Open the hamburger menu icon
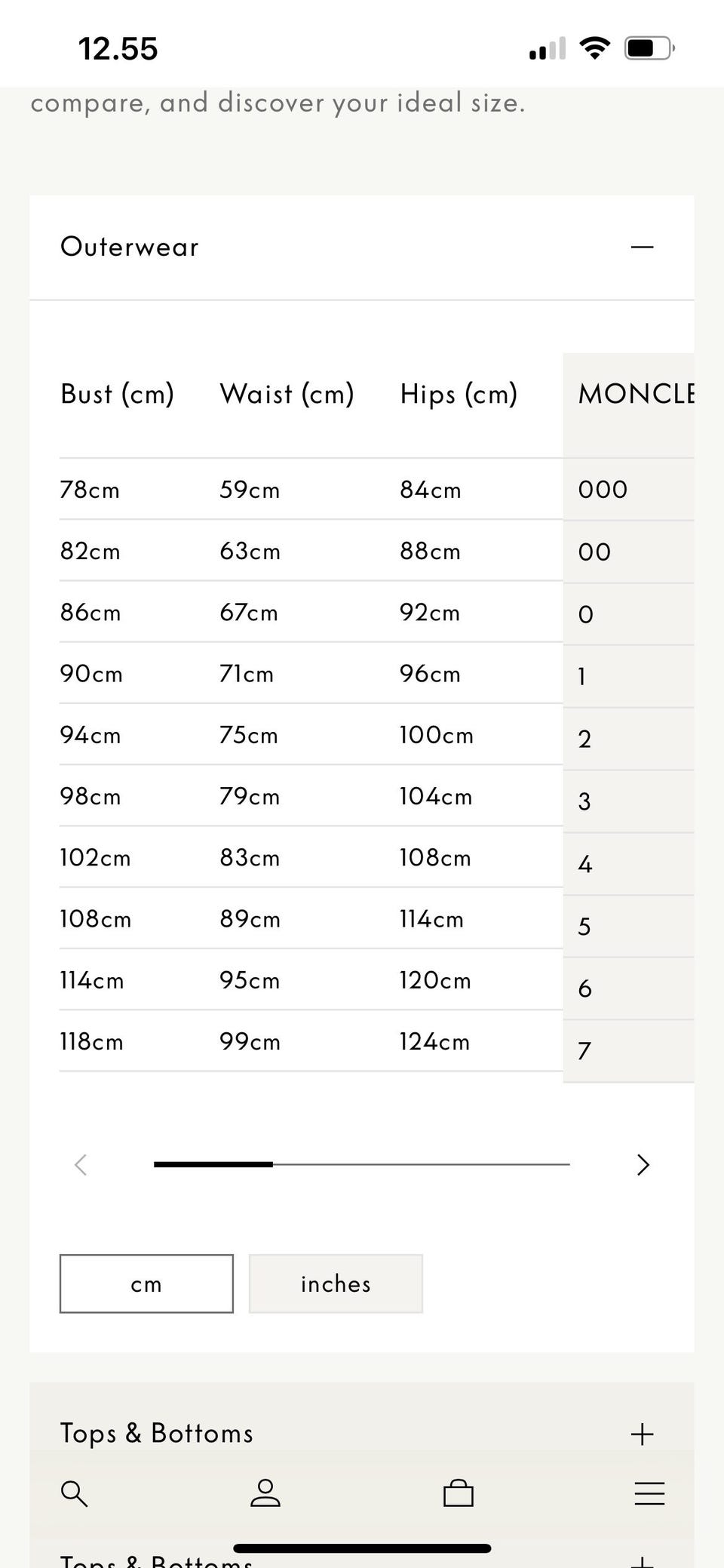724x1568 pixels. [x=649, y=1493]
